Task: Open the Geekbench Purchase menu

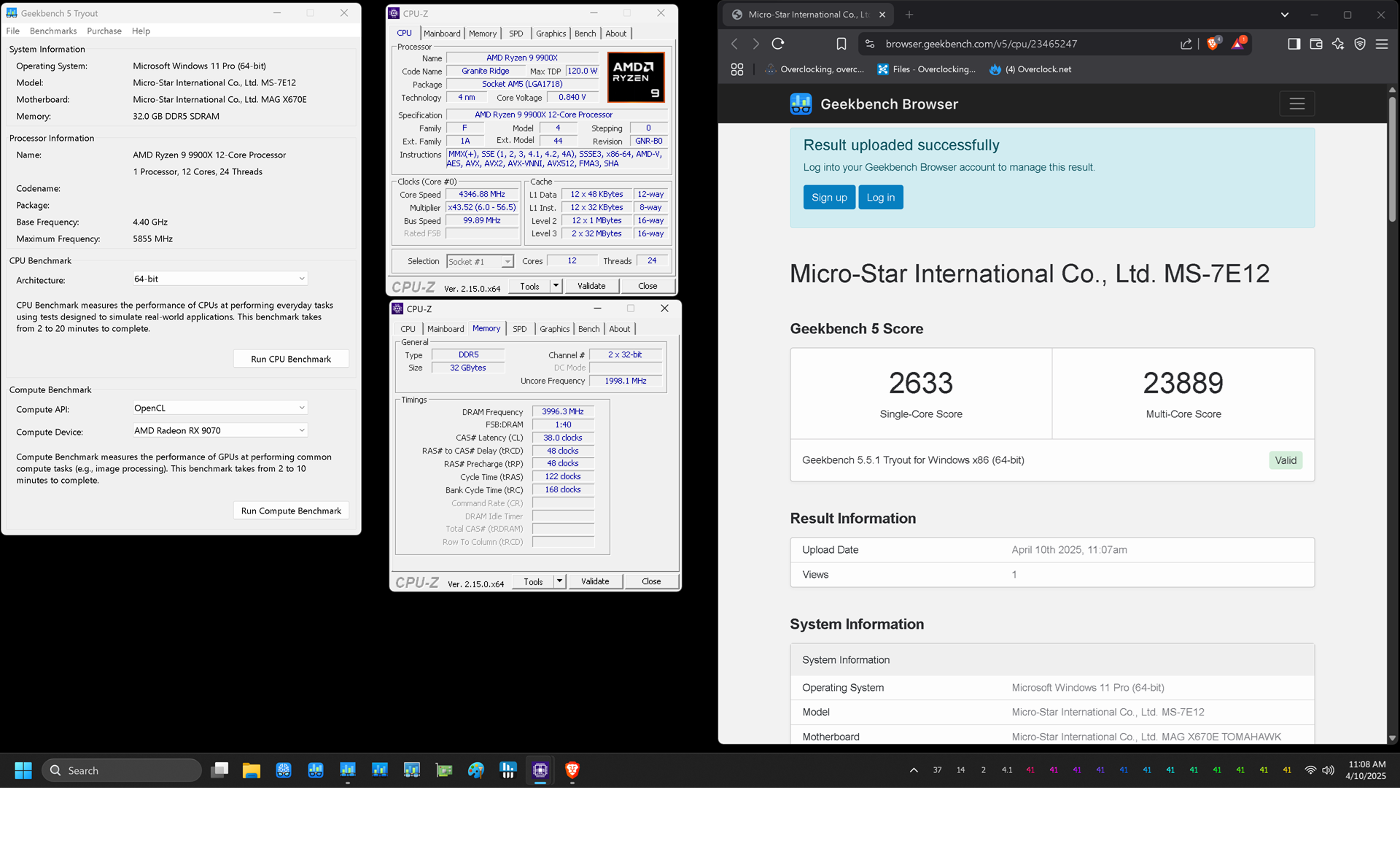Action: (104, 31)
